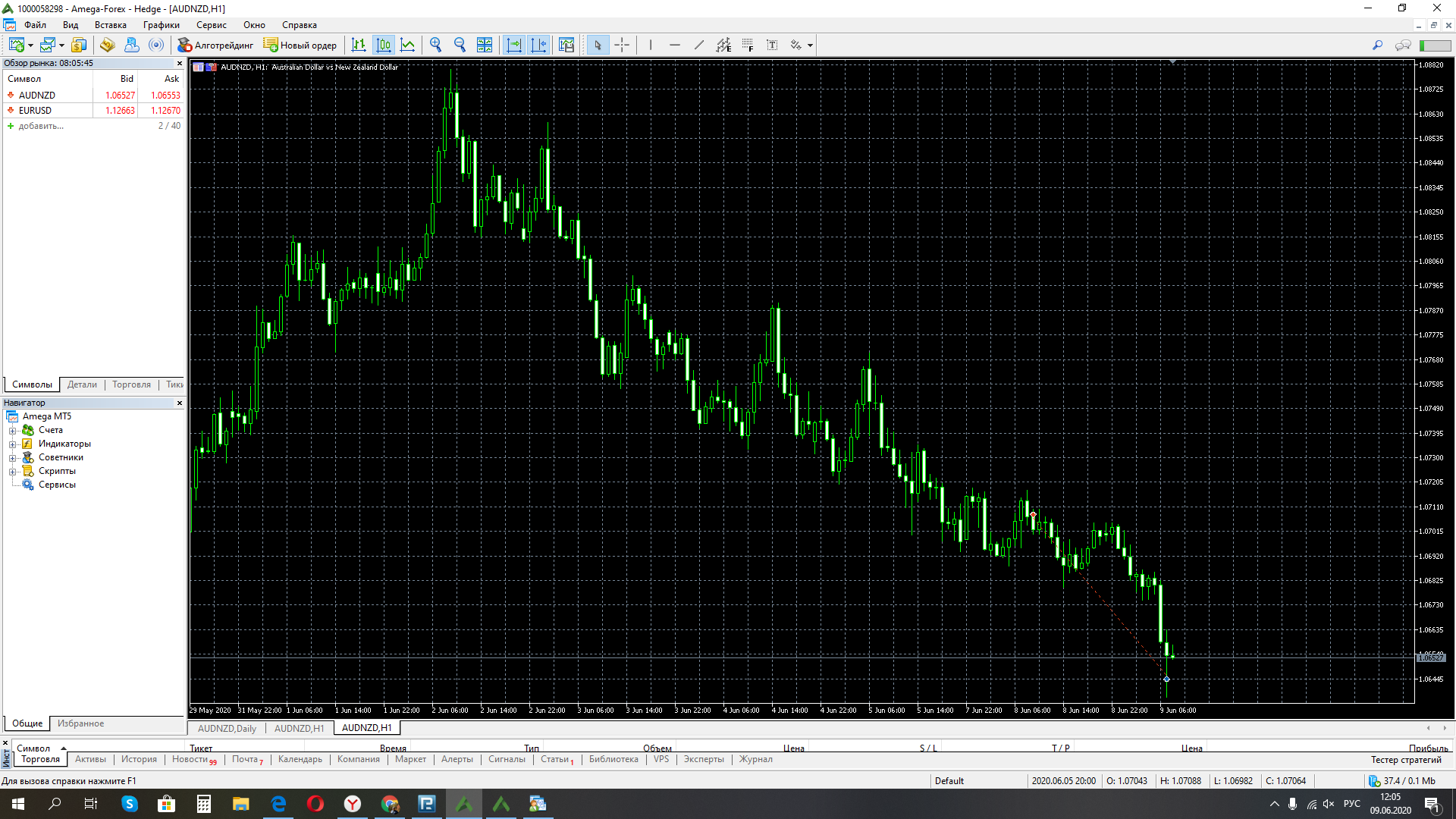Open the chat bubbles icon
The width and height of the screenshot is (1456, 819).
1403,45
